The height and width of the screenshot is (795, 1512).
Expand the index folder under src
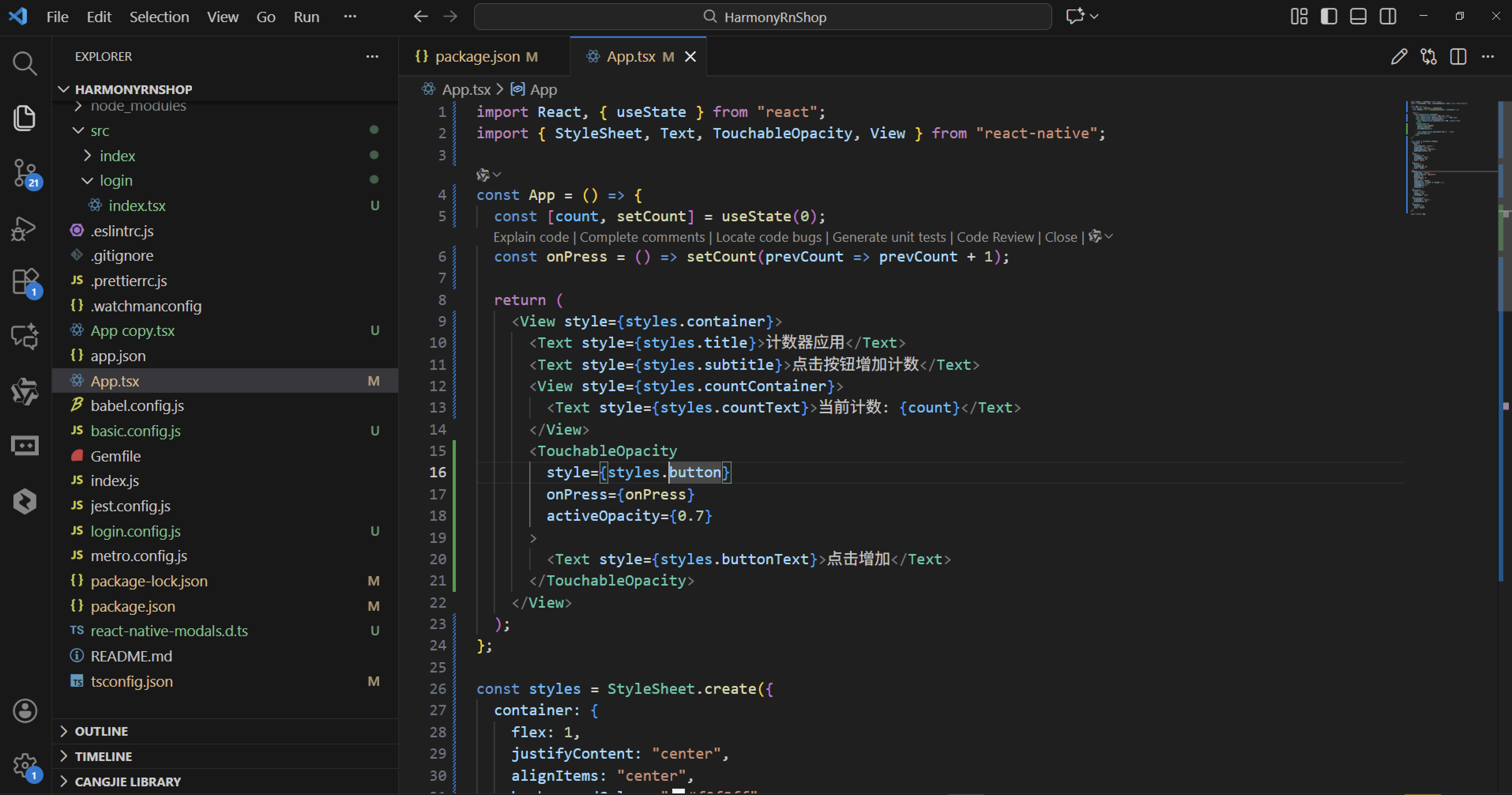[x=117, y=156]
